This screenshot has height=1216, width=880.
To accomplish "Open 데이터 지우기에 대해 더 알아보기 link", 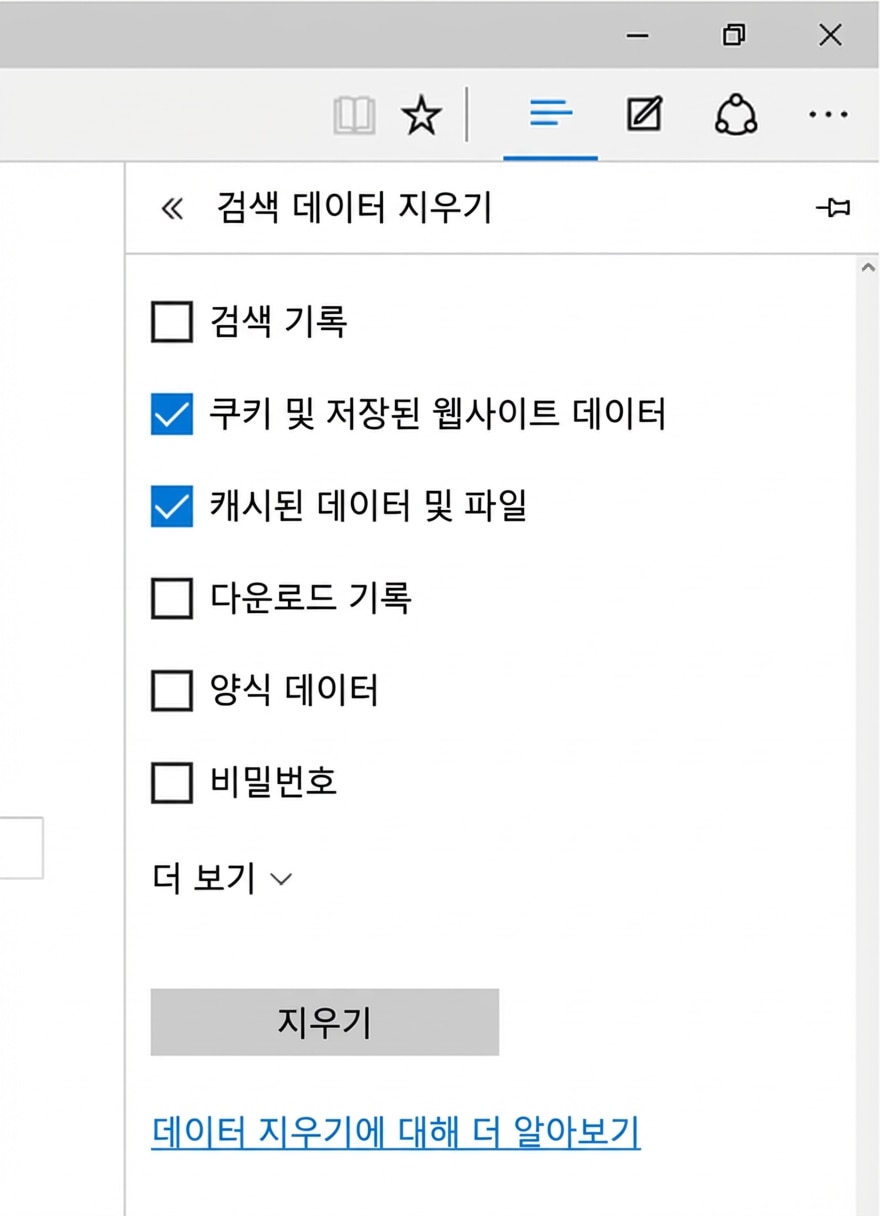I will point(396,1132).
